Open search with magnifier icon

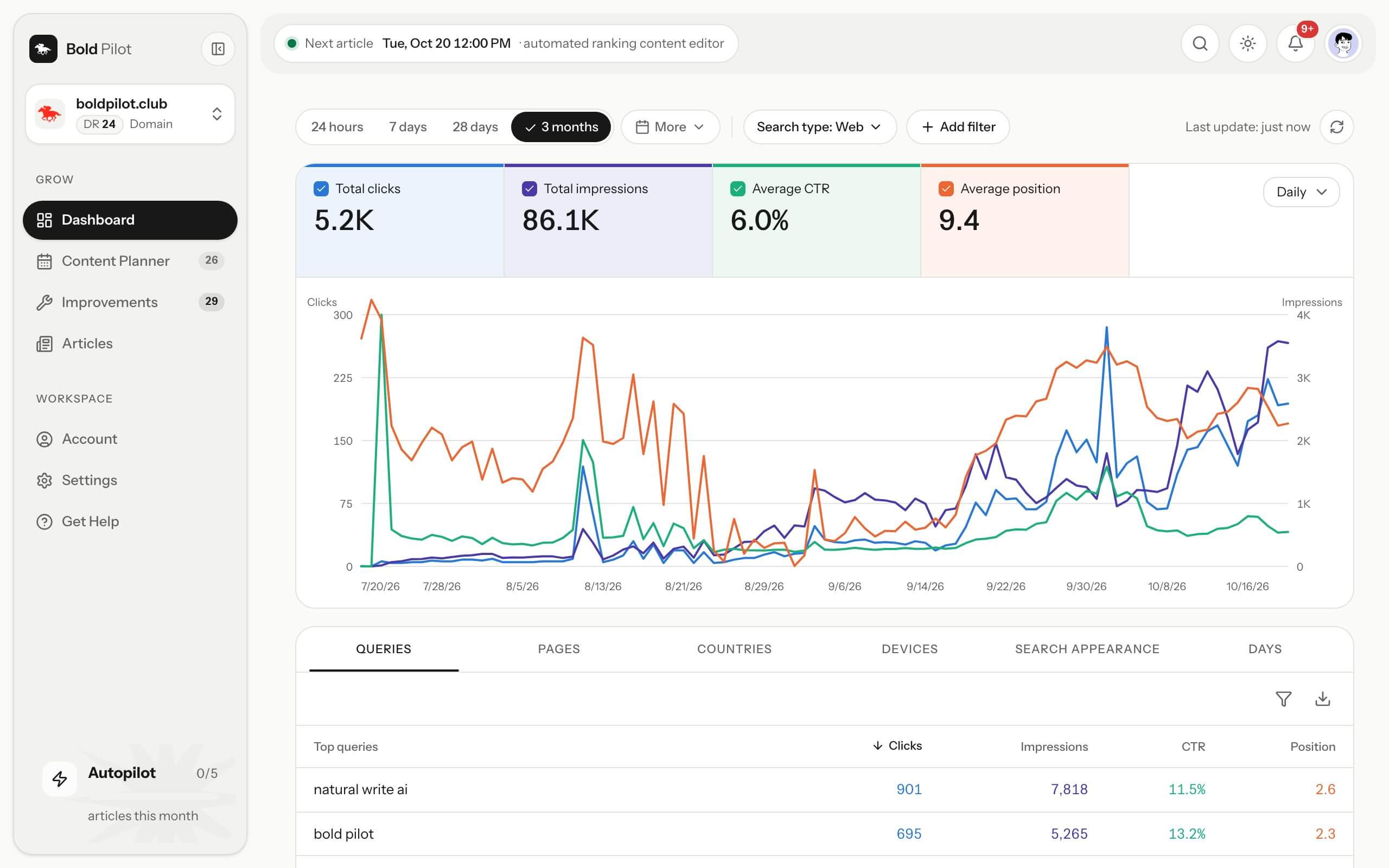coord(1200,43)
